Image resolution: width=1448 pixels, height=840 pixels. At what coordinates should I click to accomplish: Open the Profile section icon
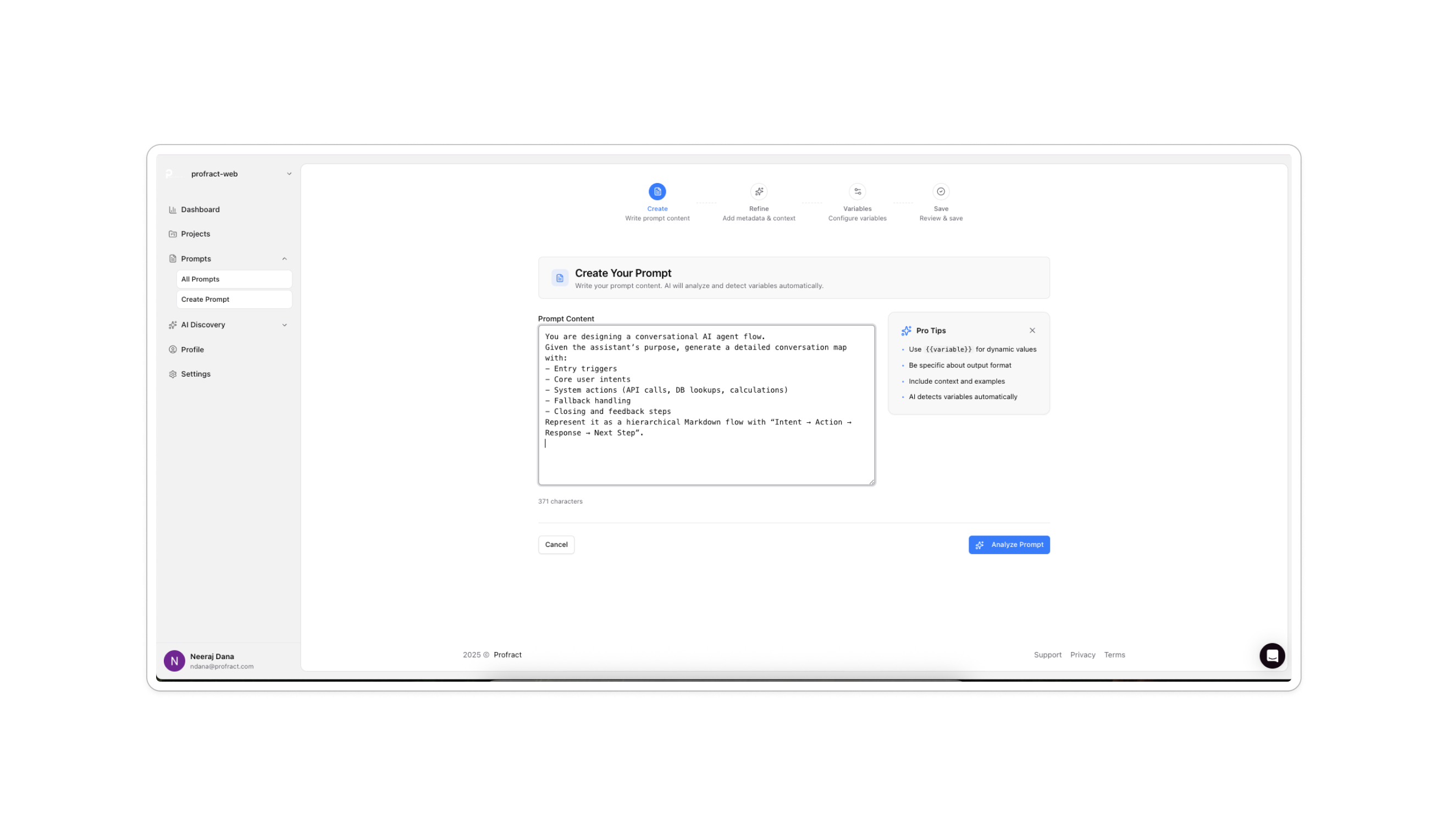(174, 349)
